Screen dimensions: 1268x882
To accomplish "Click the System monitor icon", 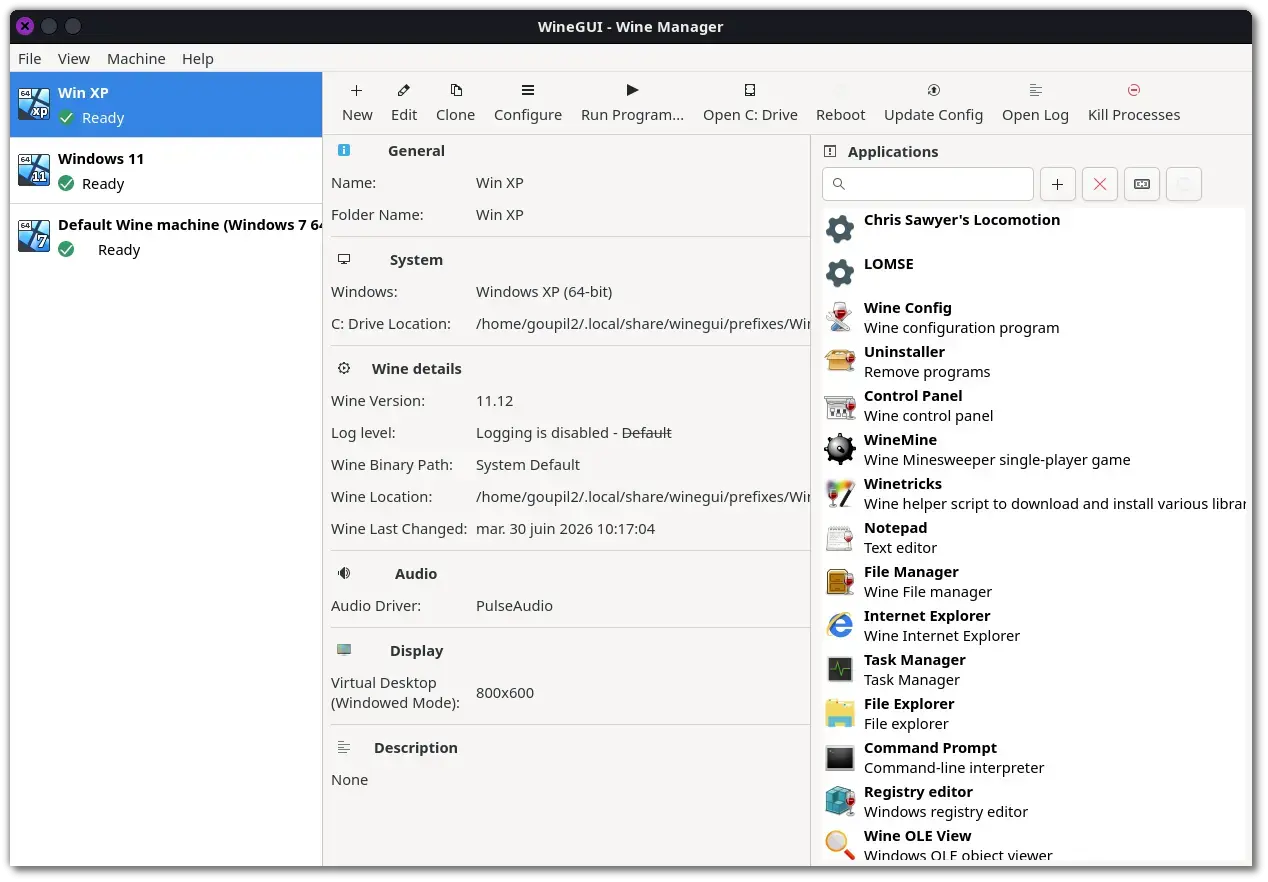I will [x=344, y=259].
